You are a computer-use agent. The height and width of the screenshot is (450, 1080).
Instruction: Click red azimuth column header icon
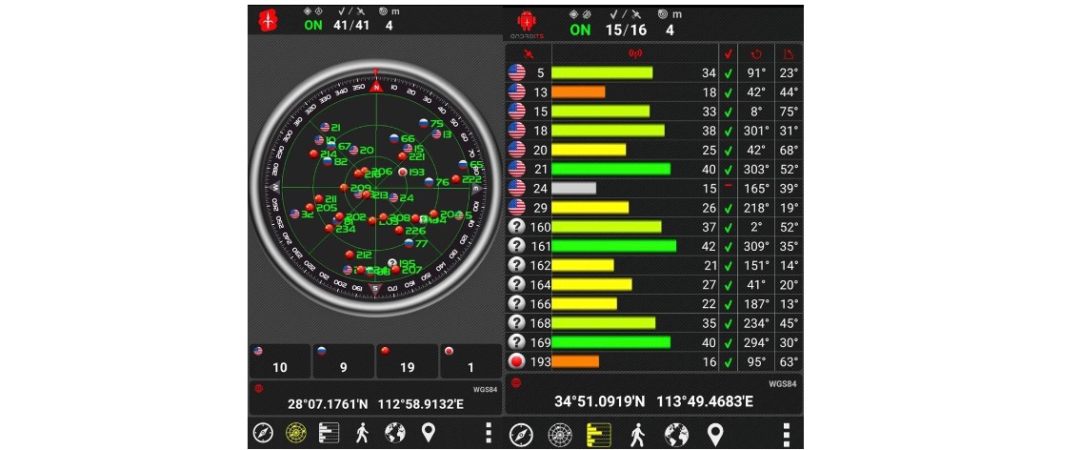pos(756,54)
